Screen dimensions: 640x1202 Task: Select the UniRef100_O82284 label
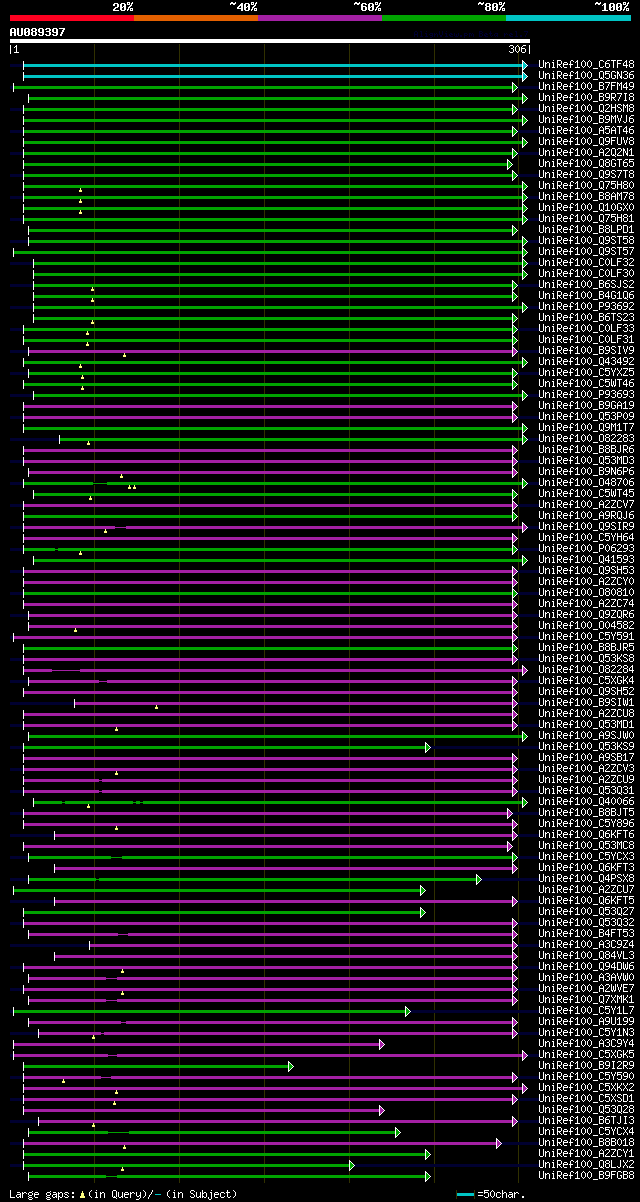[x=586, y=669]
